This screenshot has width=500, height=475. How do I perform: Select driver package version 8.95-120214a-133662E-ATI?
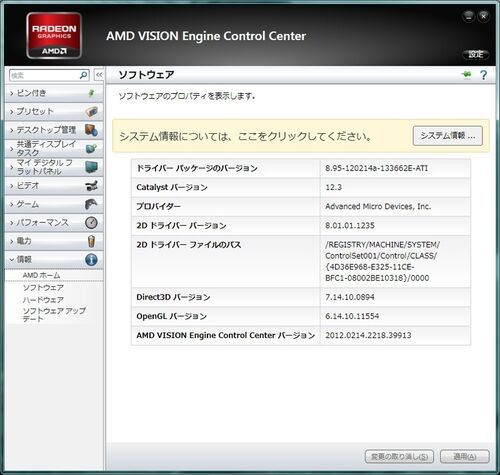[376, 168]
